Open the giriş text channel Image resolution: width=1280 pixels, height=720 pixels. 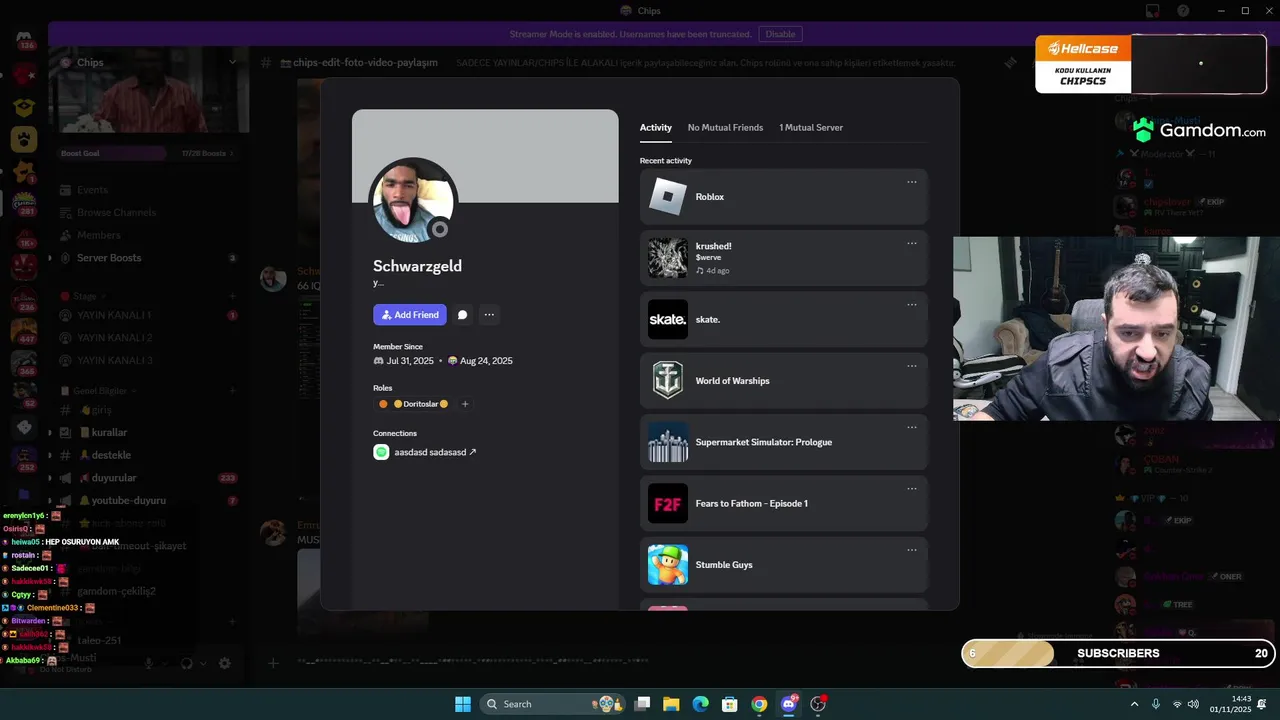146,410
